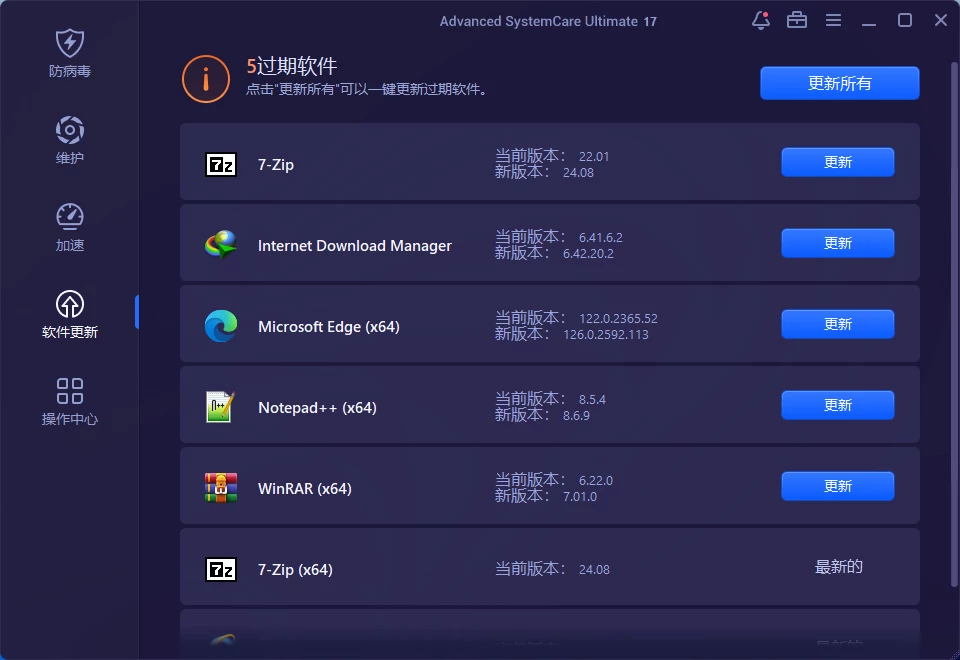This screenshot has width=960, height=660.
Task: Go to the 加速 speed-up section
Action: 70,227
